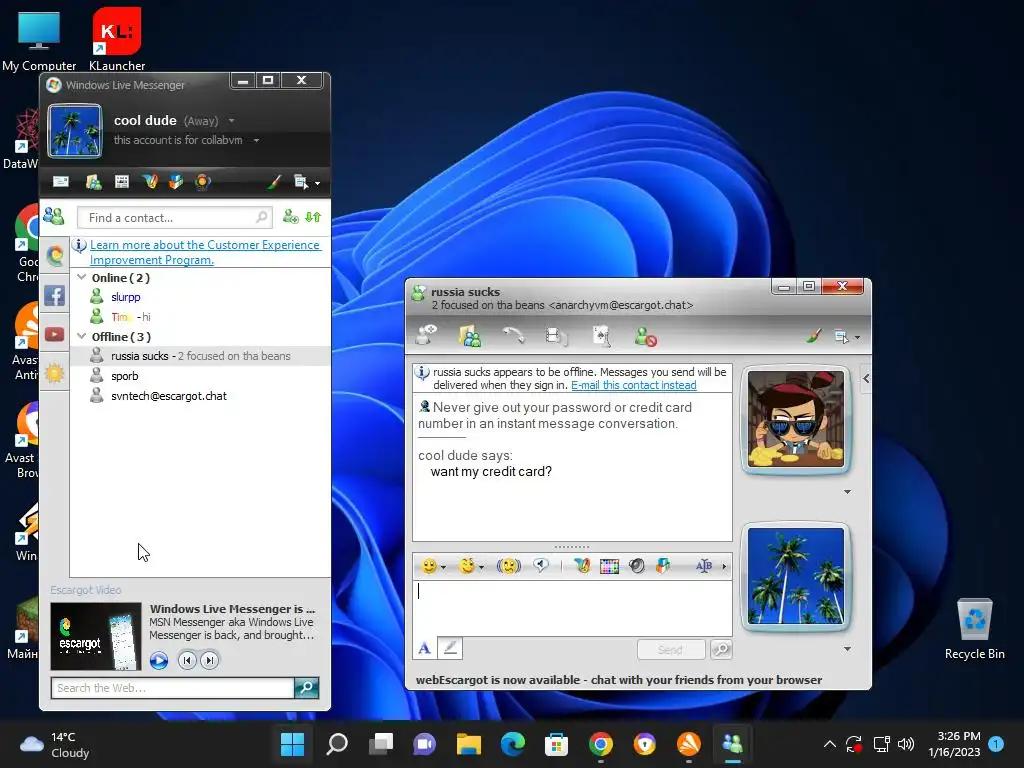Screen dimensions: 1024x768
Task: Click the MSN Today newspaper icon
Action: 121,182
